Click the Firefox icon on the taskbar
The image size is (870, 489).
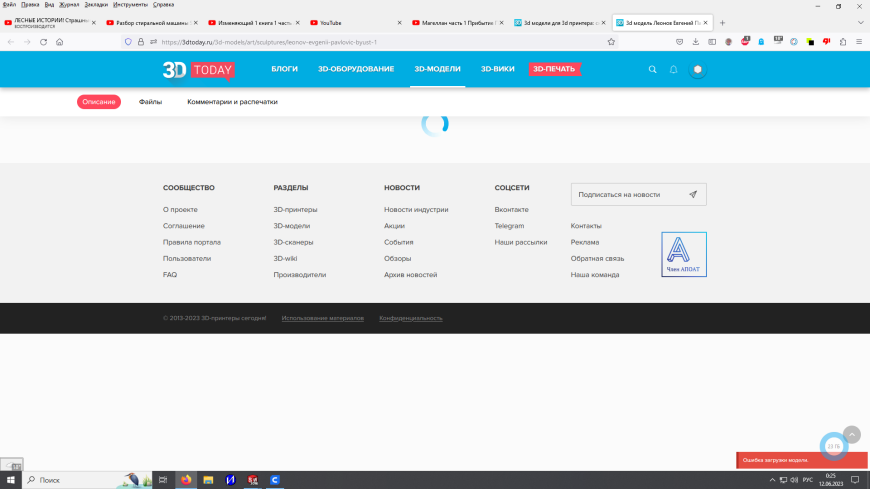[x=186, y=480]
